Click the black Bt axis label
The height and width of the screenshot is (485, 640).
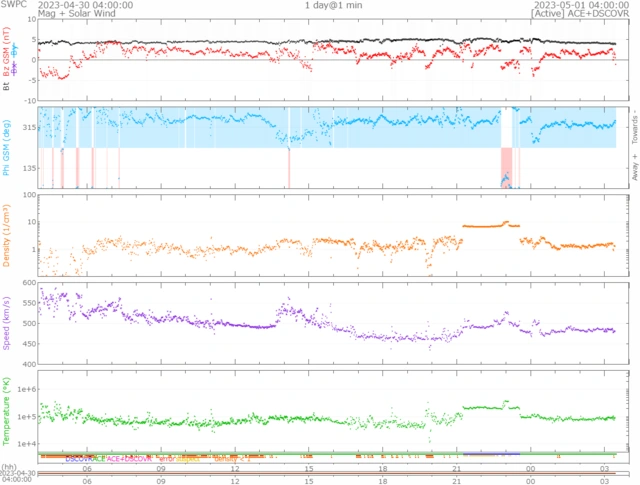[x=8, y=87]
